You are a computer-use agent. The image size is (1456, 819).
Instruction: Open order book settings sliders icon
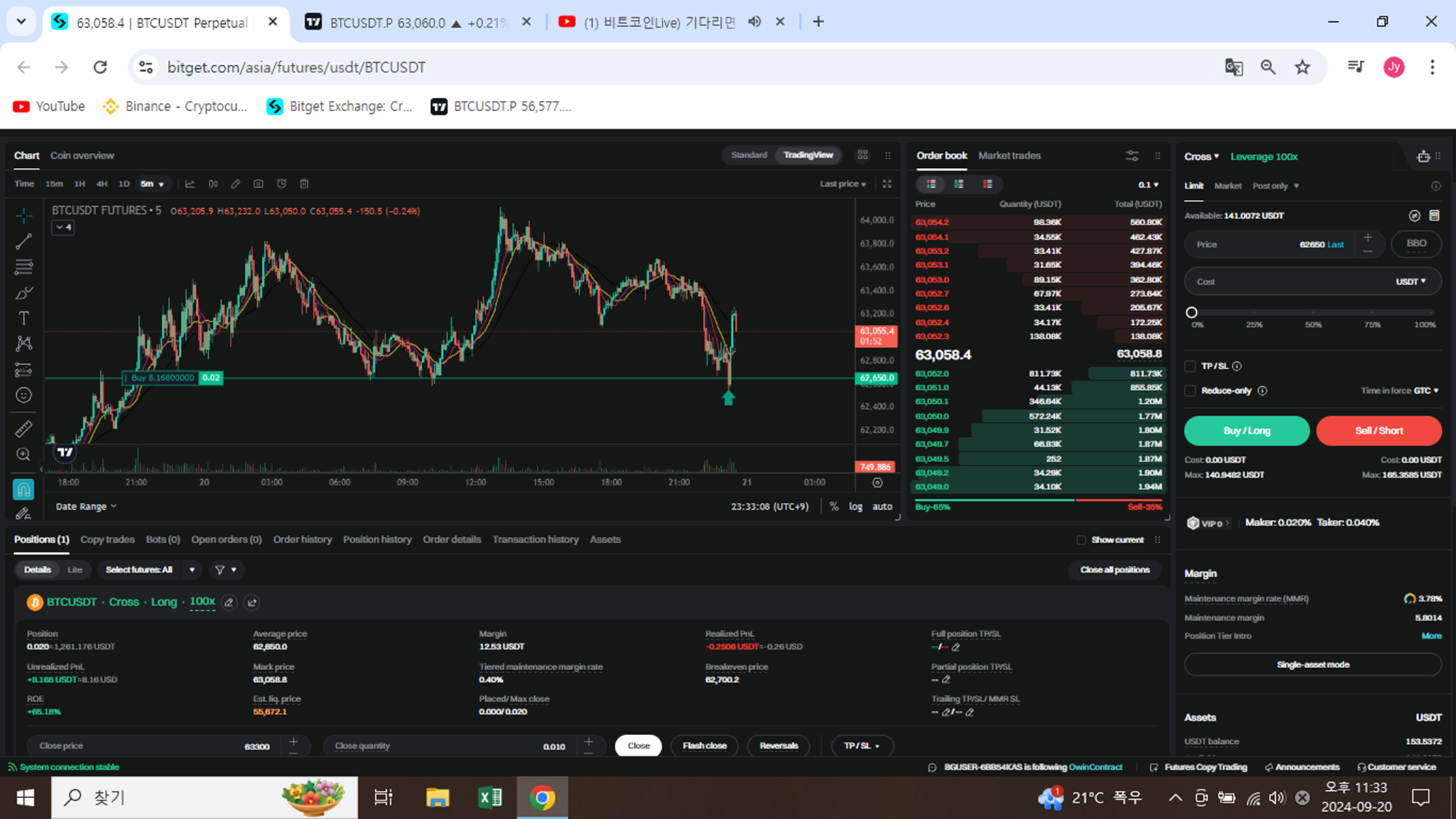pyautogui.click(x=1132, y=156)
